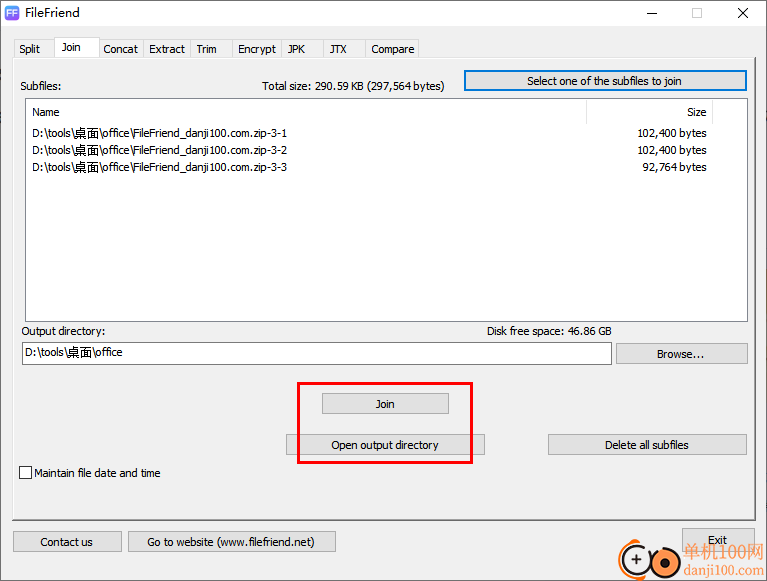This screenshot has width=767, height=581.
Task: Click the Total size text label
Action: click(353, 86)
